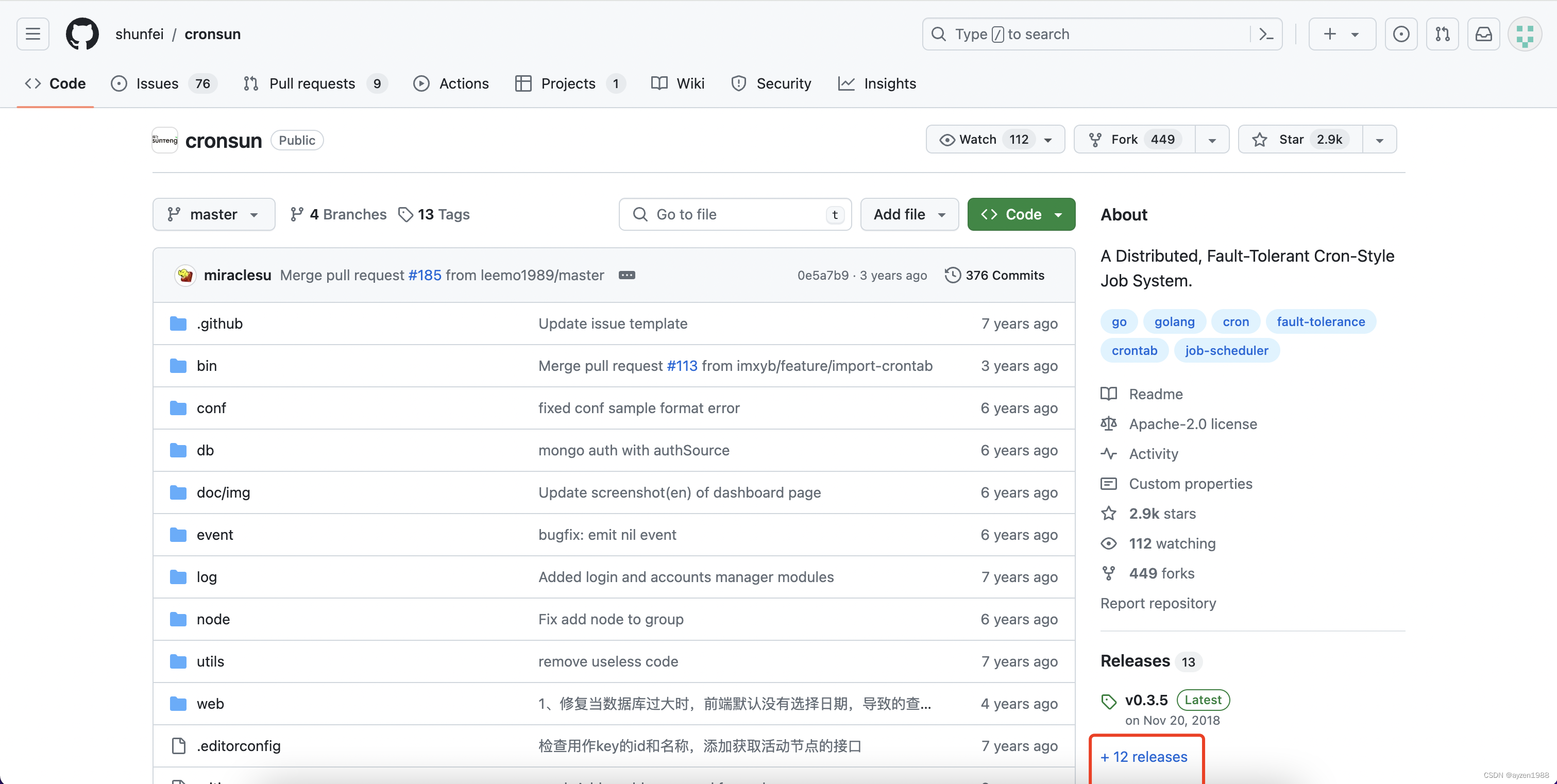View the 13 Tags list
This screenshot has width=1557, height=784.
434,214
